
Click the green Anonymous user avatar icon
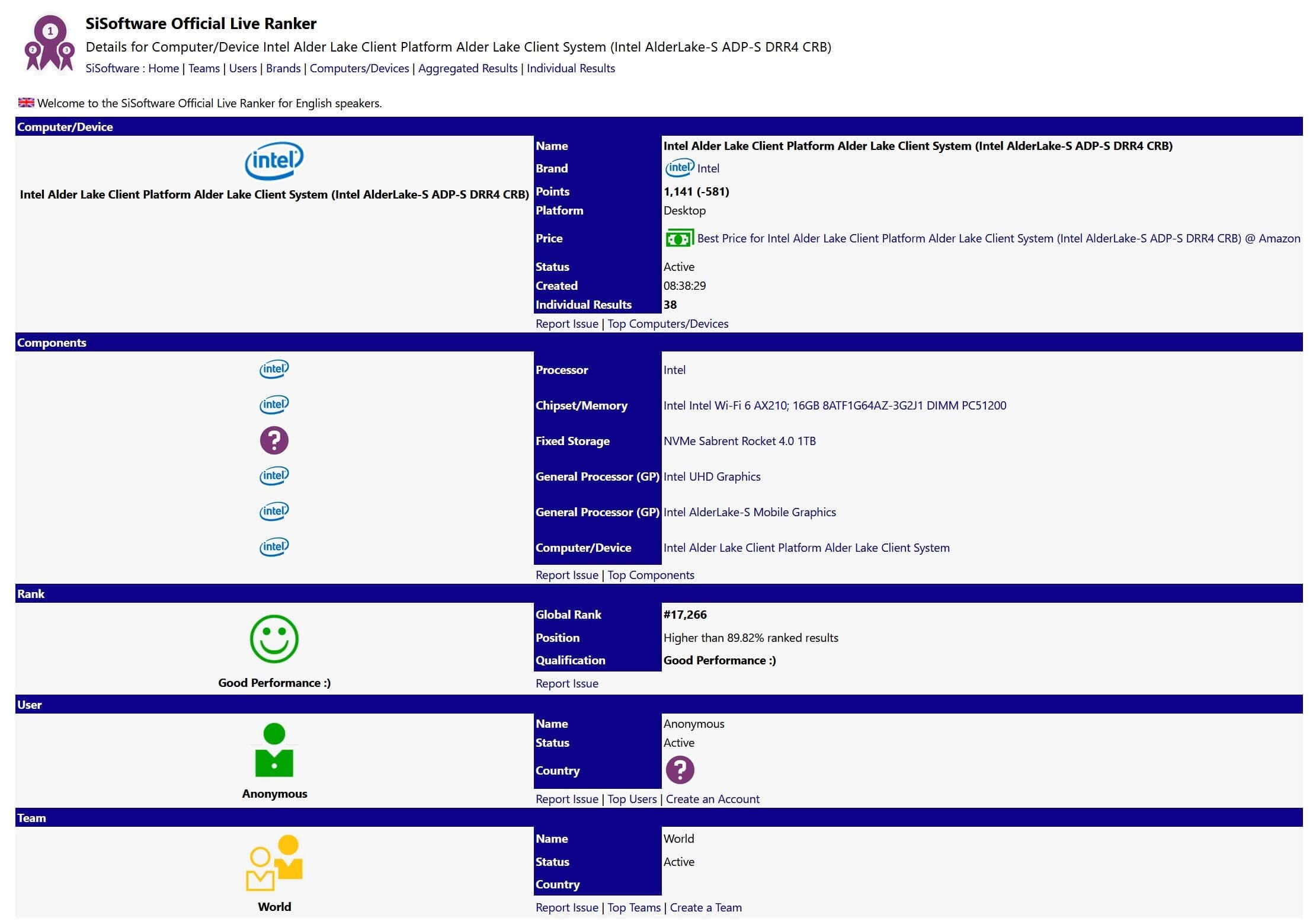[274, 750]
